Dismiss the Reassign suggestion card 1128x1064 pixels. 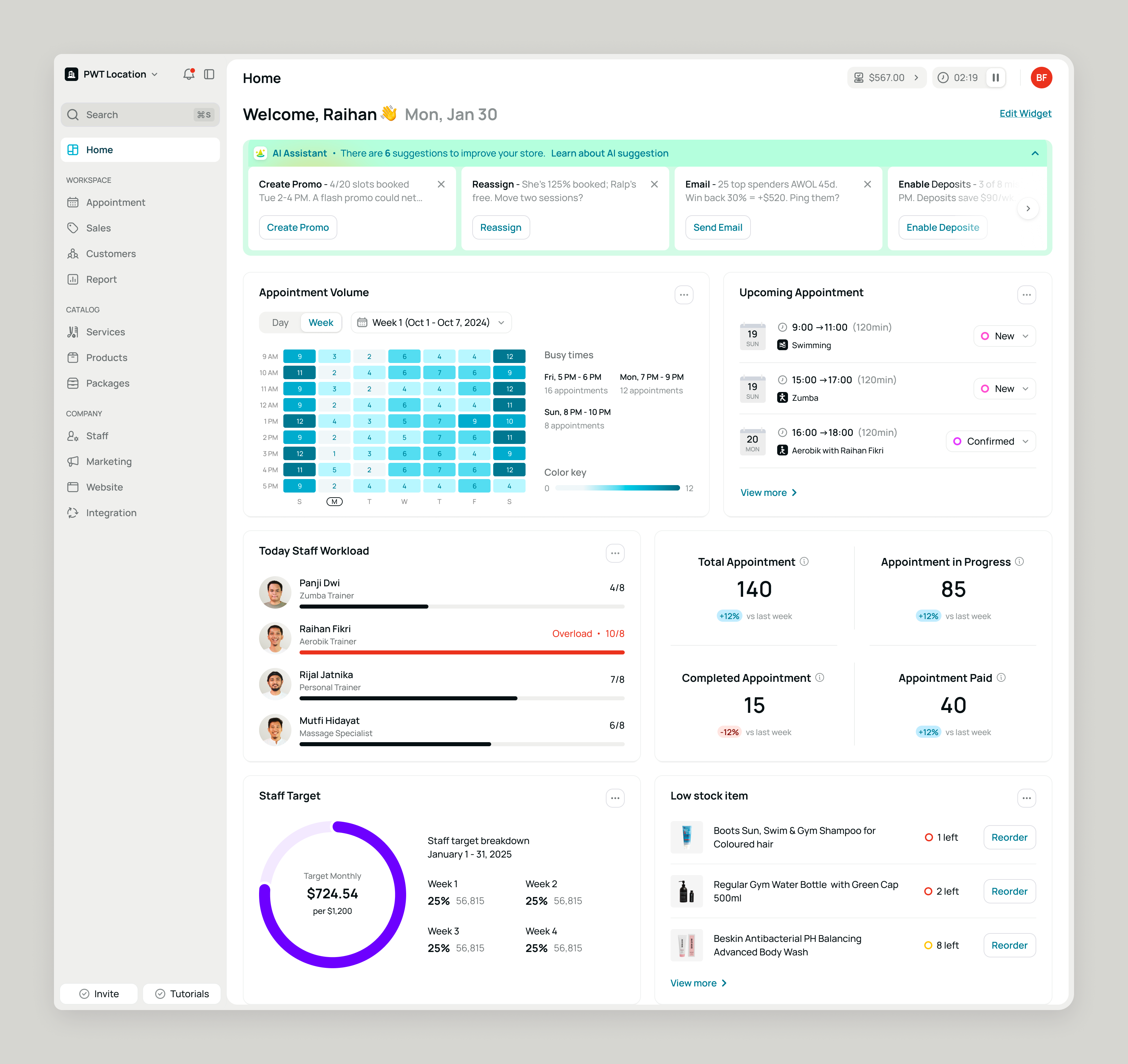pyautogui.click(x=654, y=185)
